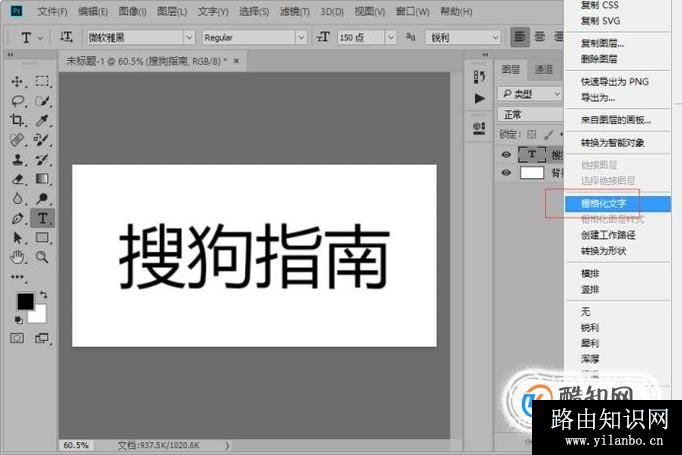
Task: Select the Gradient tool
Action: tap(42, 179)
